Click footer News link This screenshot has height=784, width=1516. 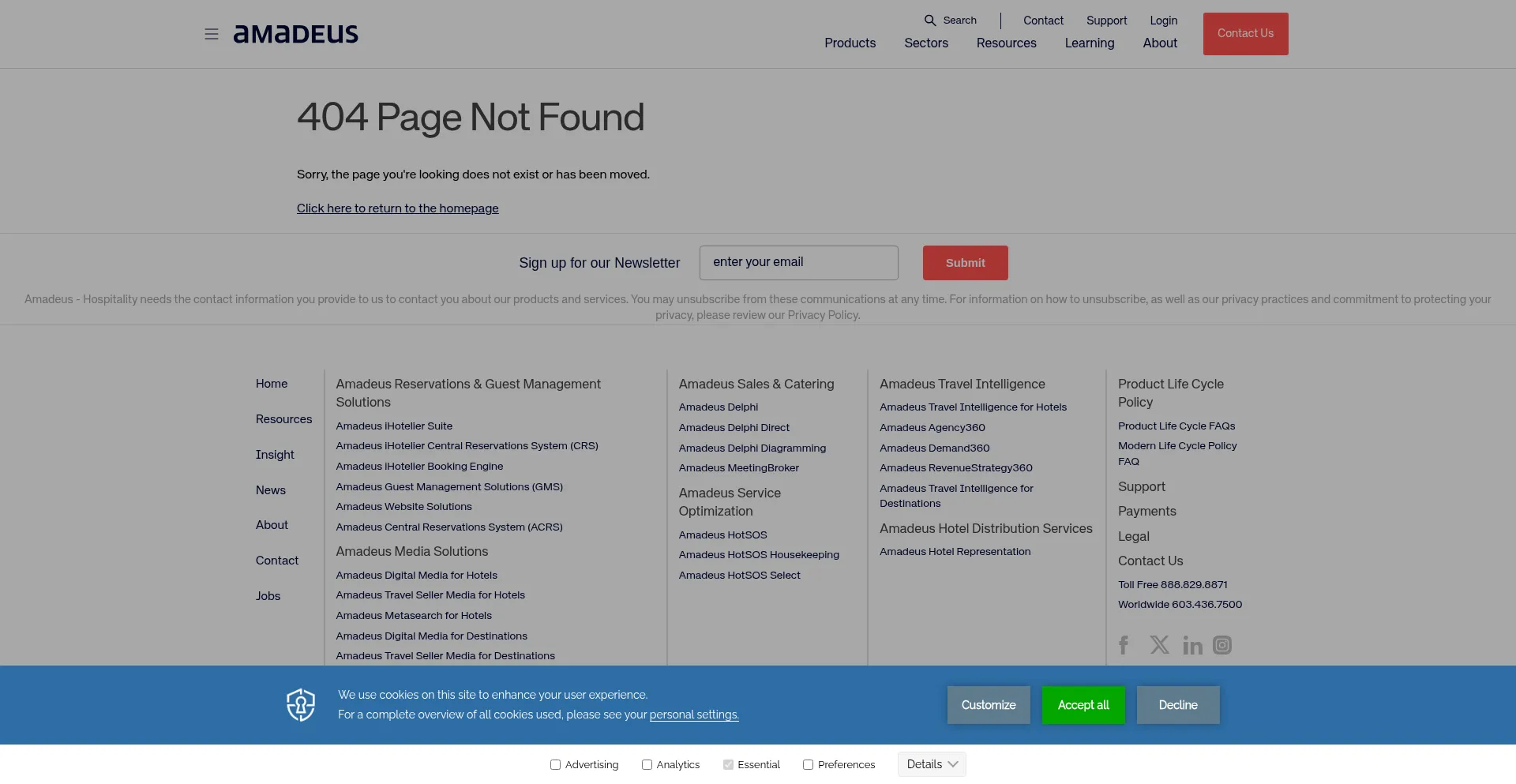tap(271, 490)
